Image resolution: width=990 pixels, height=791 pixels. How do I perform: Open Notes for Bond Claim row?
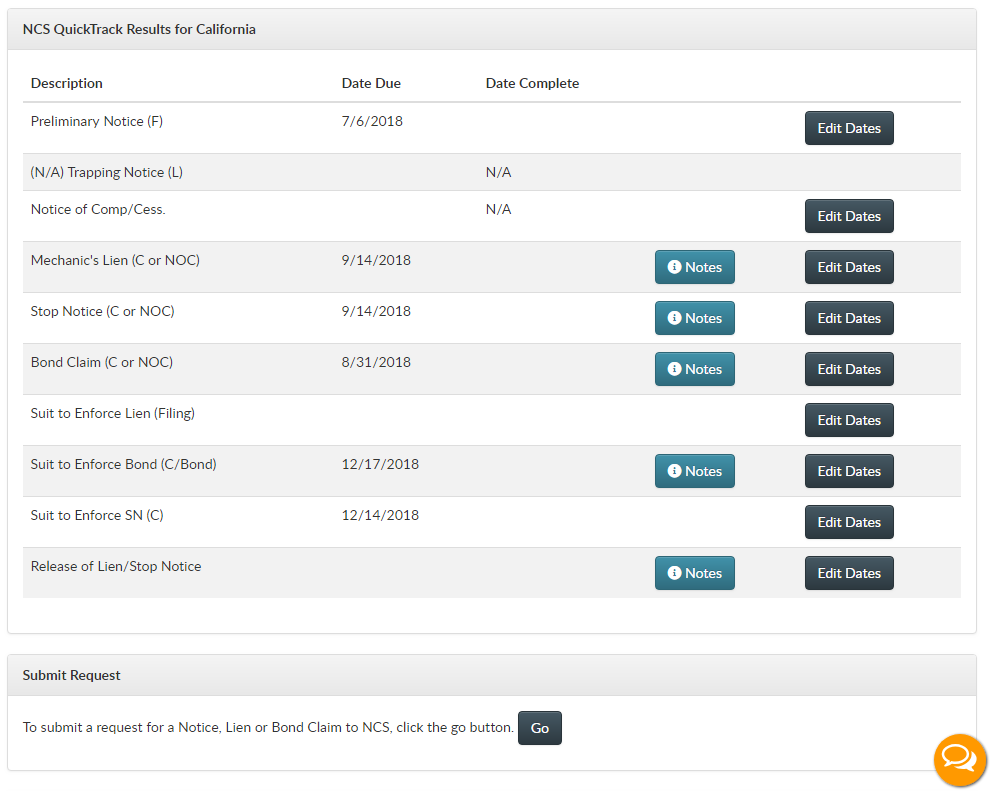pos(695,369)
